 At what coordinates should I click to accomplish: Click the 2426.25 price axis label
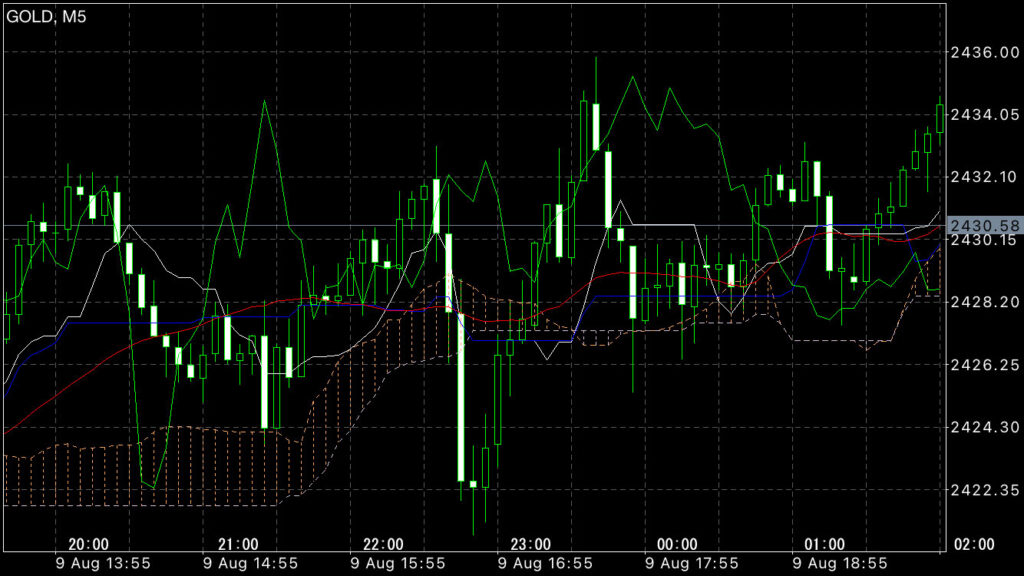point(985,365)
